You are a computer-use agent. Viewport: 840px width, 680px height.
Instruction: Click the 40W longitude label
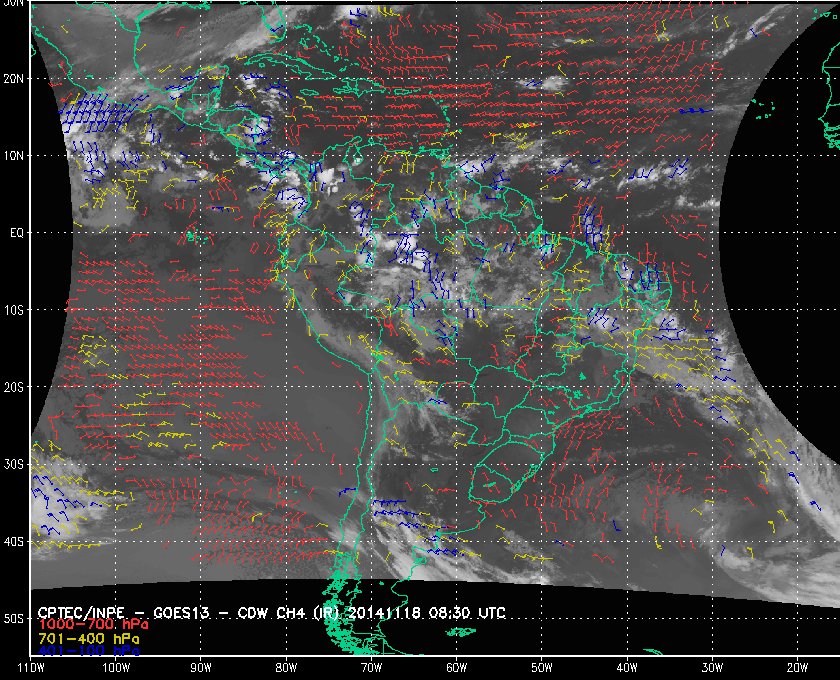[627, 668]
